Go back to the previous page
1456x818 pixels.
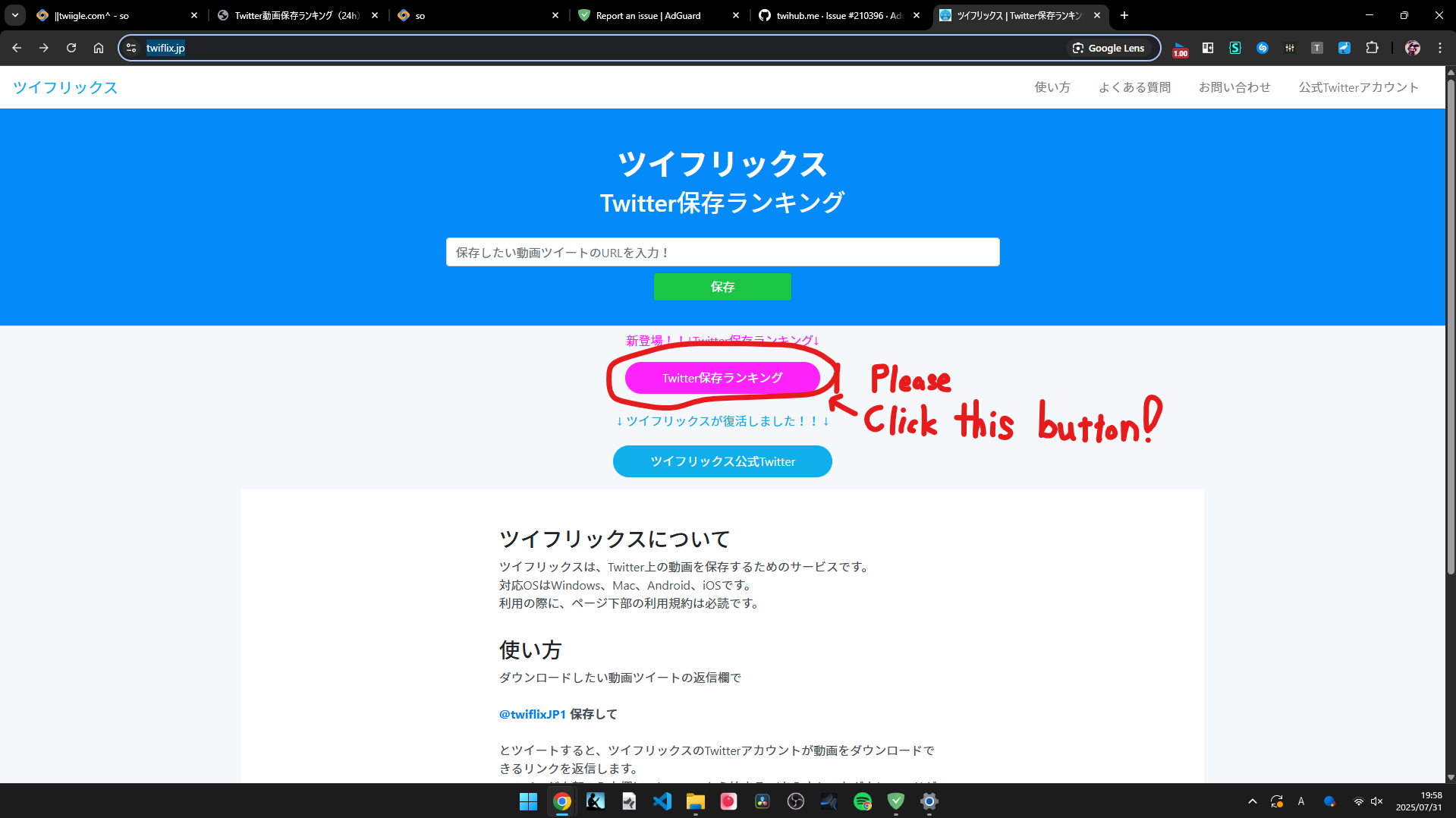17,48
